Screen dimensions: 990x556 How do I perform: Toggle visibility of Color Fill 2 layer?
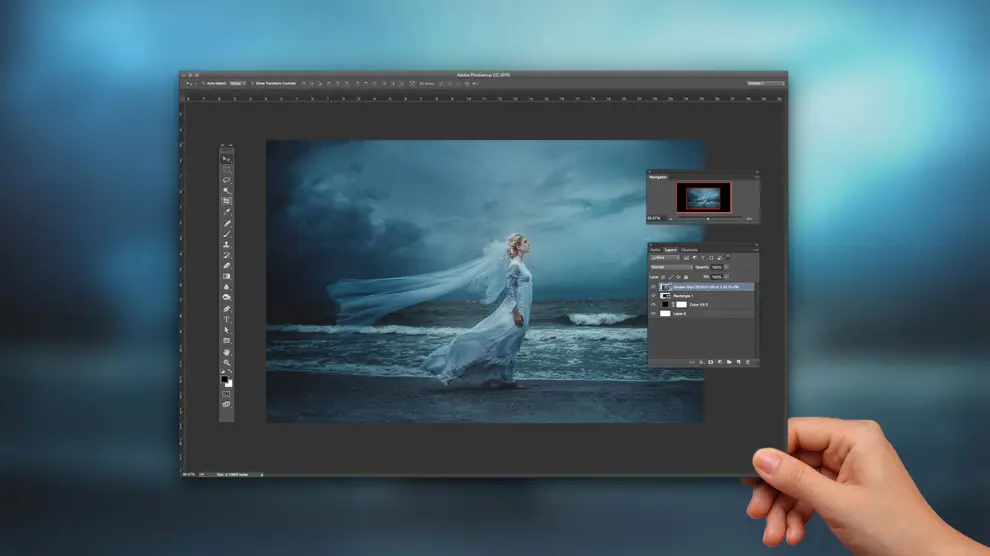pos(654,305)
